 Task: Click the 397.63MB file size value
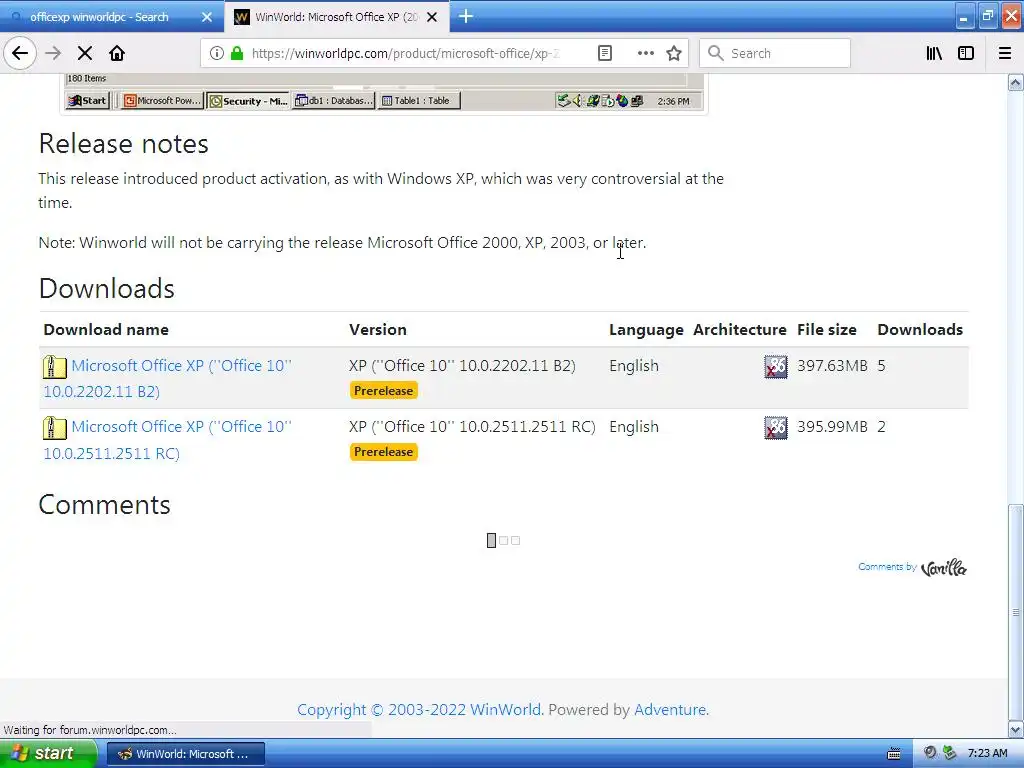click(832, 366)
